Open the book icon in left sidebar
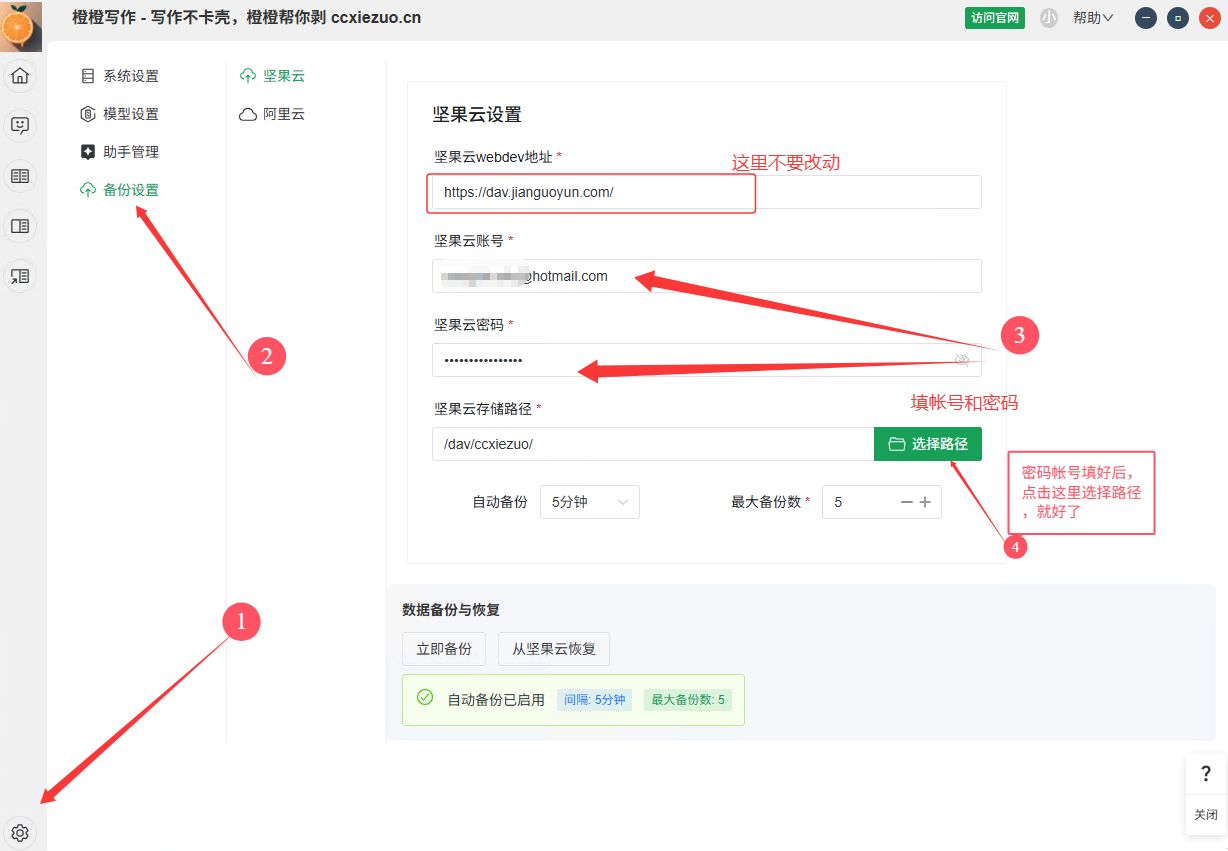This screenshot has height=851, width=1228. pyautogui.click(x=20, y=176)
